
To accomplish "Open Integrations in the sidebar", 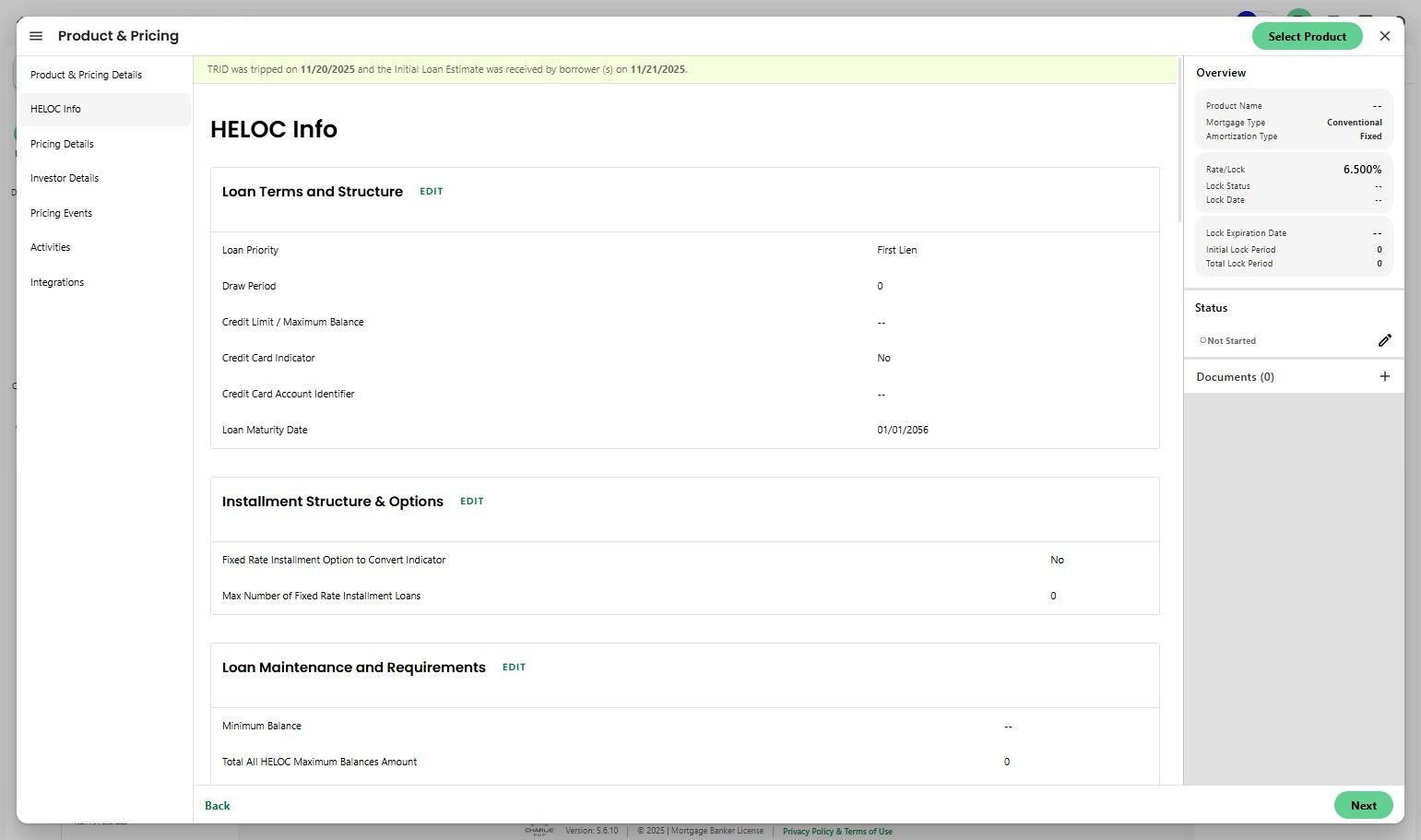I will 105,282.
